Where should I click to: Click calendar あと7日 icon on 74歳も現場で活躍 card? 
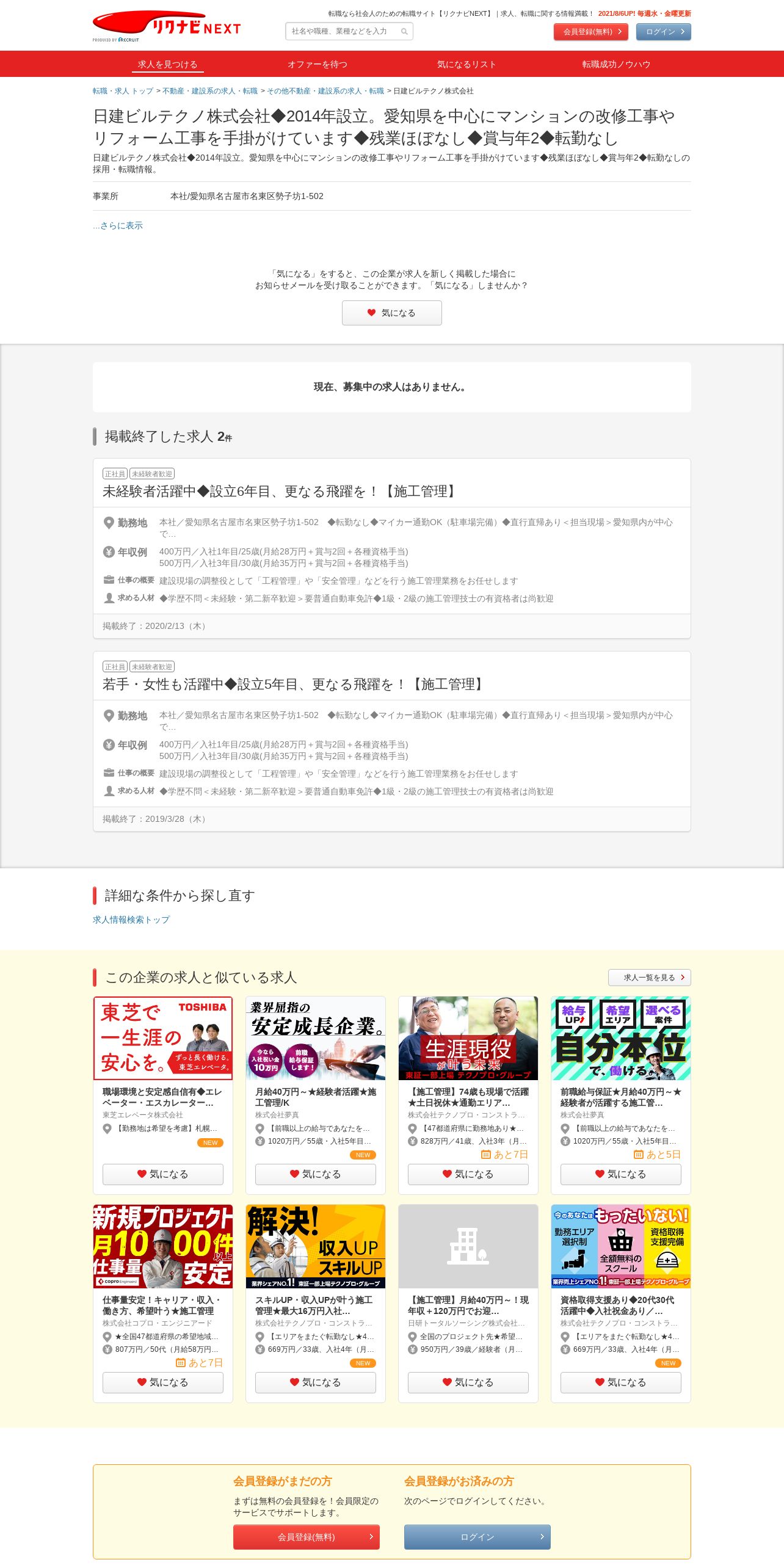click(x=486, y=1155)
